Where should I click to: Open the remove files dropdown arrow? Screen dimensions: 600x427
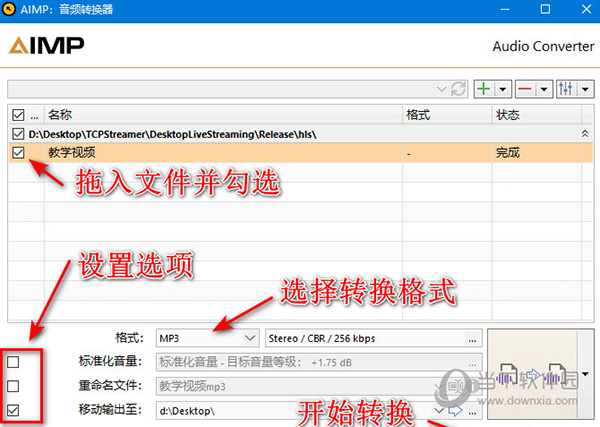tap(544, 90)
